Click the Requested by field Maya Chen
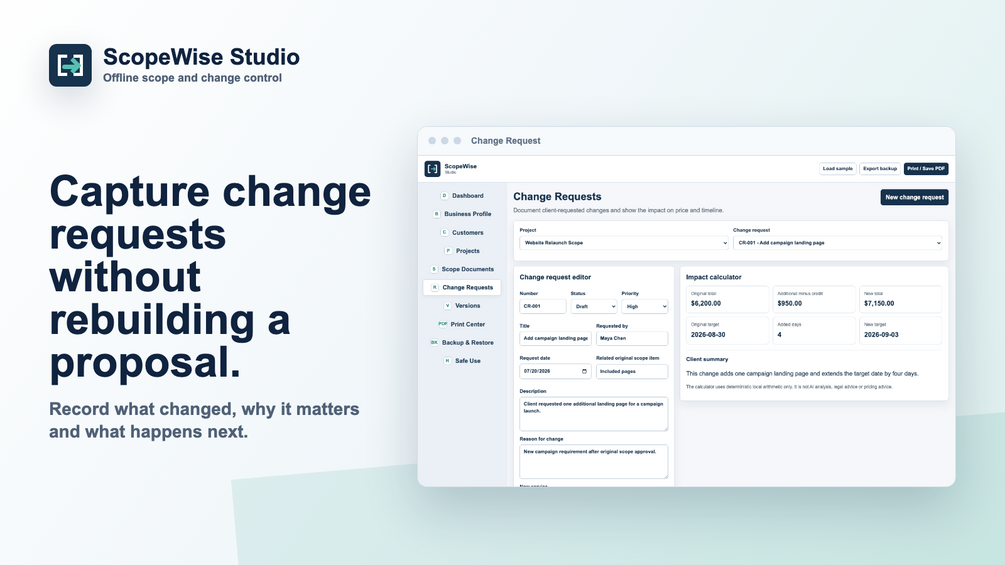This screenshot has height=565, width=1005. tap(632, 338)
